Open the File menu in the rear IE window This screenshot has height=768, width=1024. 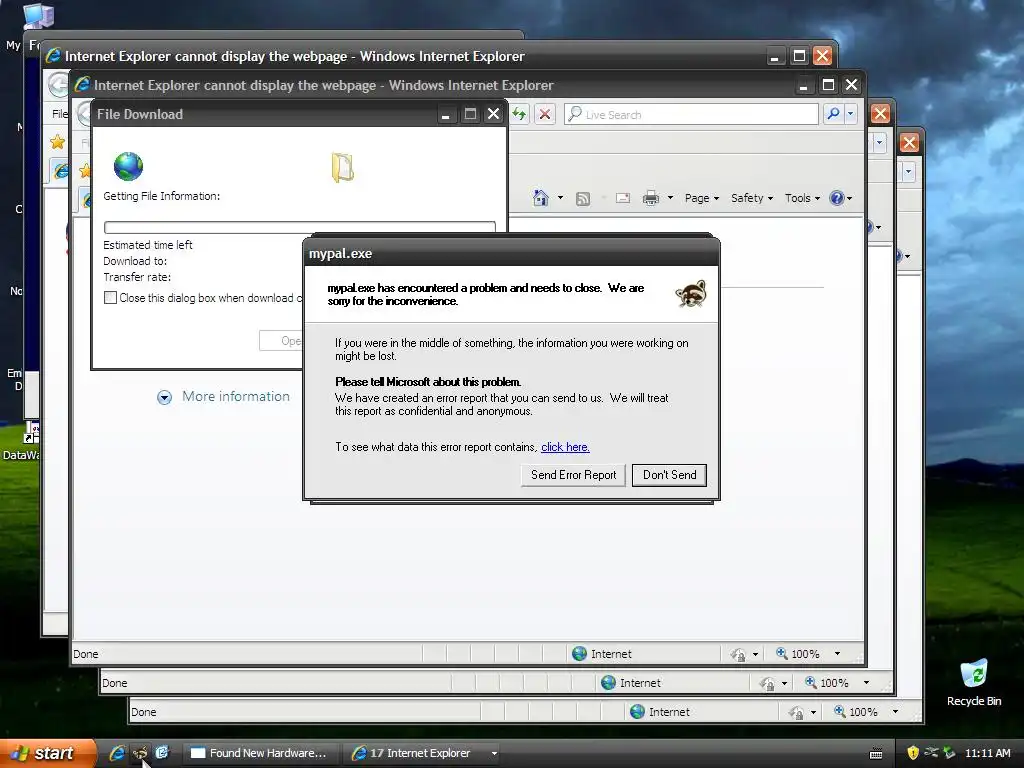click(59, 114)
